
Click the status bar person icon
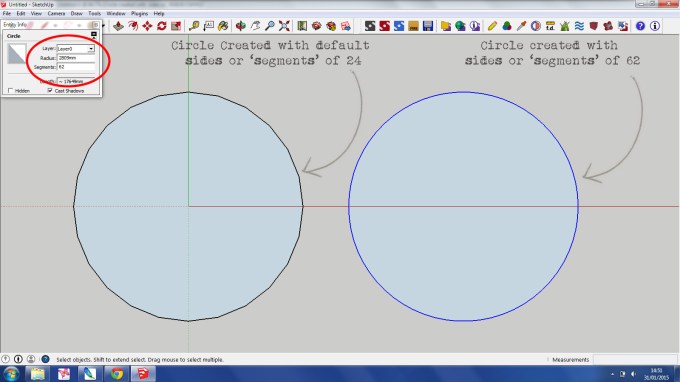[31, 359]
